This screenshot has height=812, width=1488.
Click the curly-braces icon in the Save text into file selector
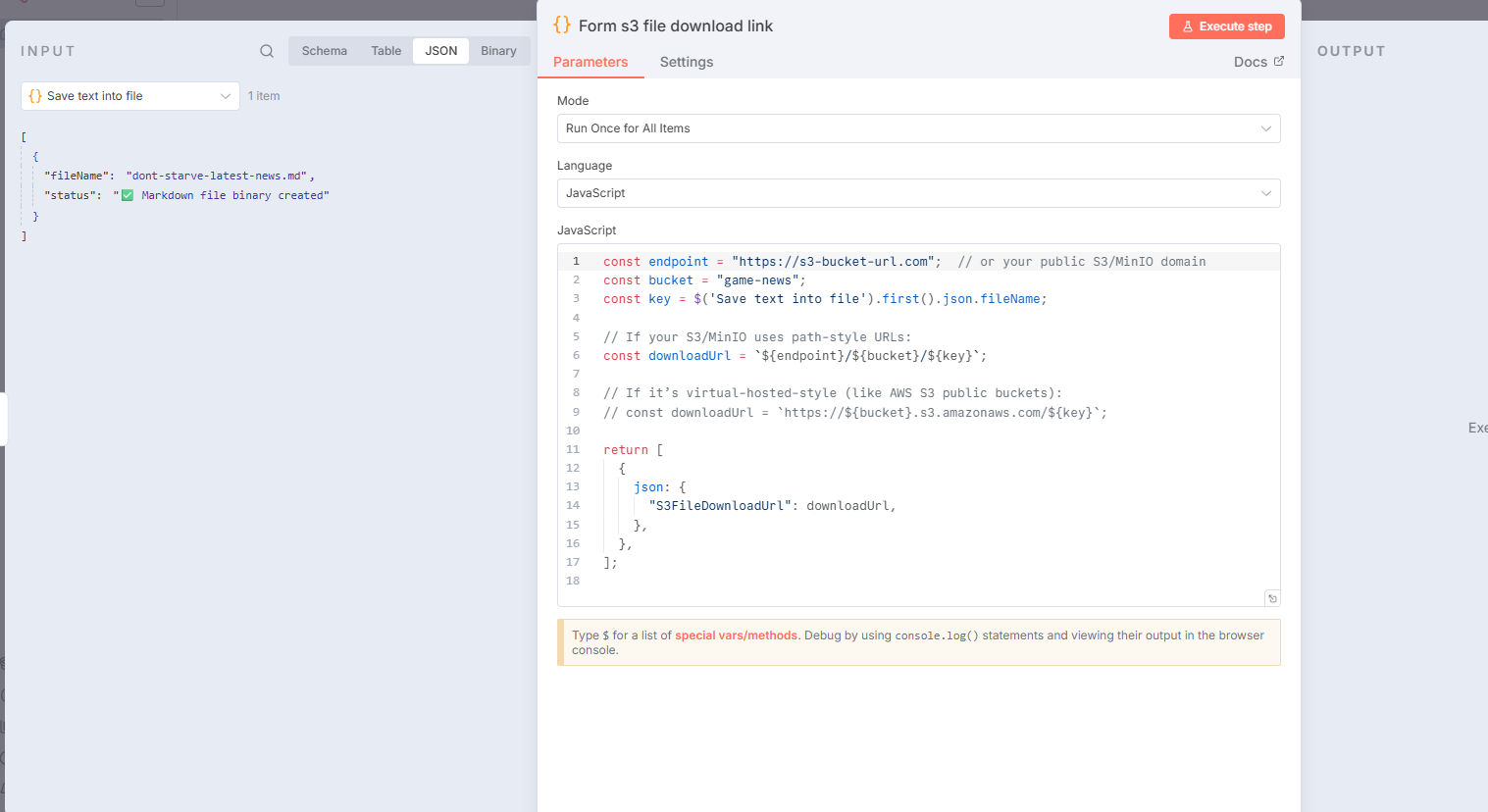pyautogui.click(x=34, y=95)
